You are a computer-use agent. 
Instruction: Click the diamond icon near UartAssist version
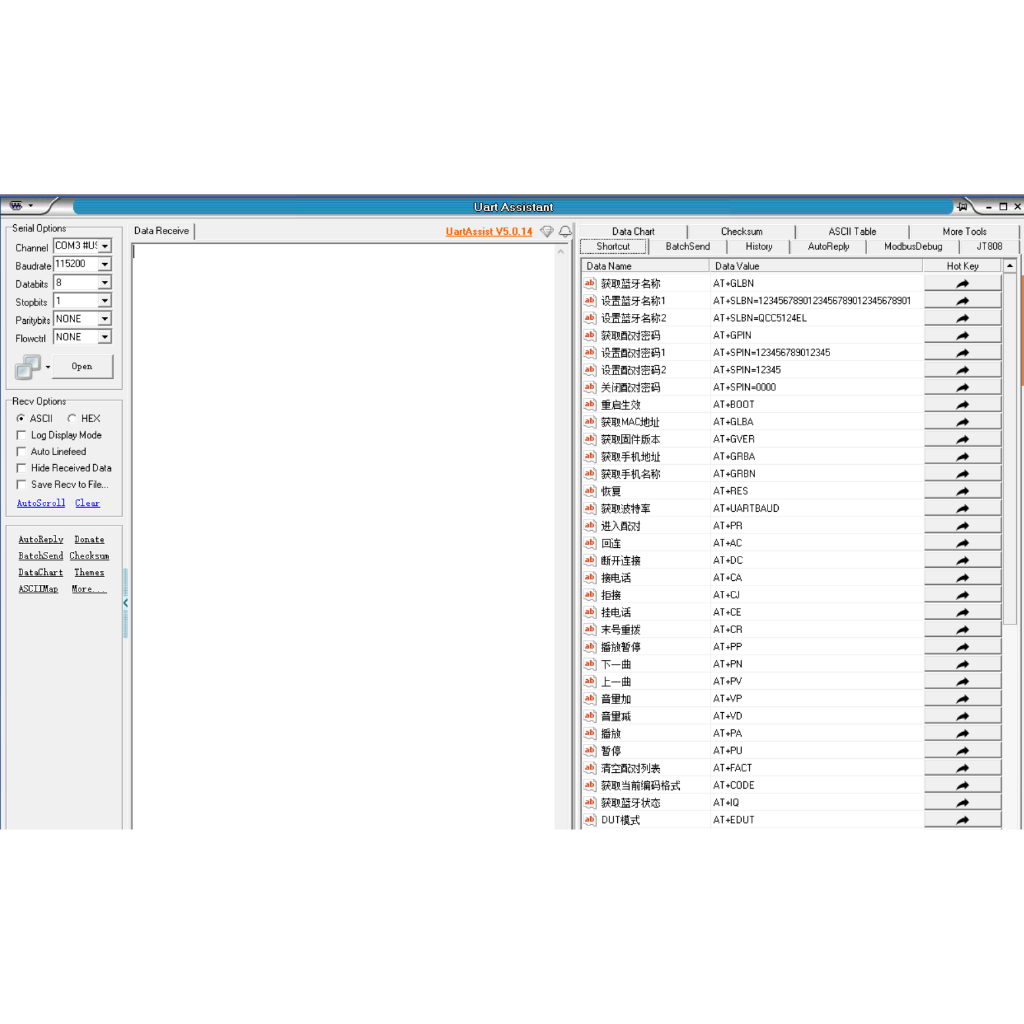(x=547, y=231)
